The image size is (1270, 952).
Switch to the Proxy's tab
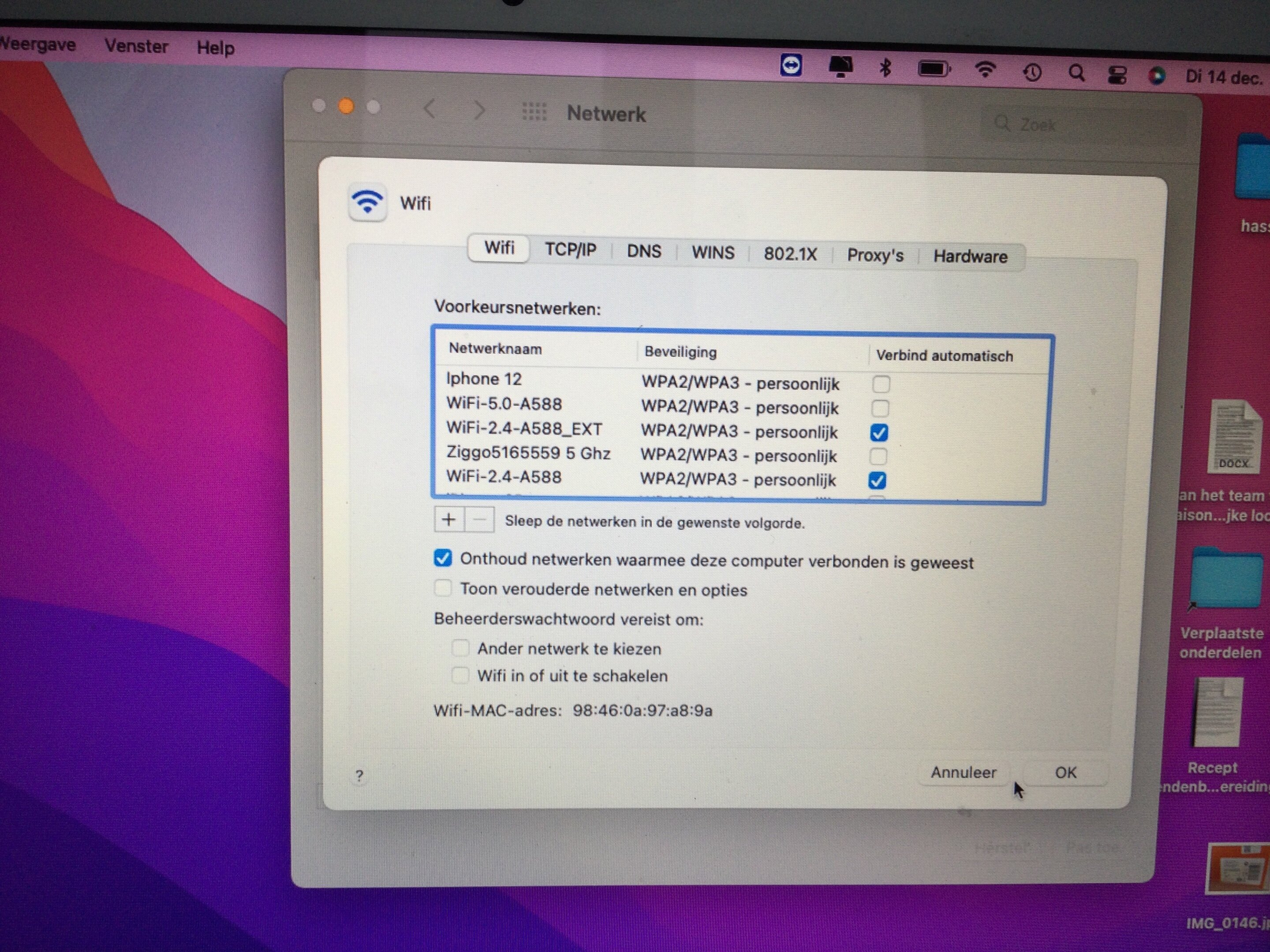pos(875,255)
